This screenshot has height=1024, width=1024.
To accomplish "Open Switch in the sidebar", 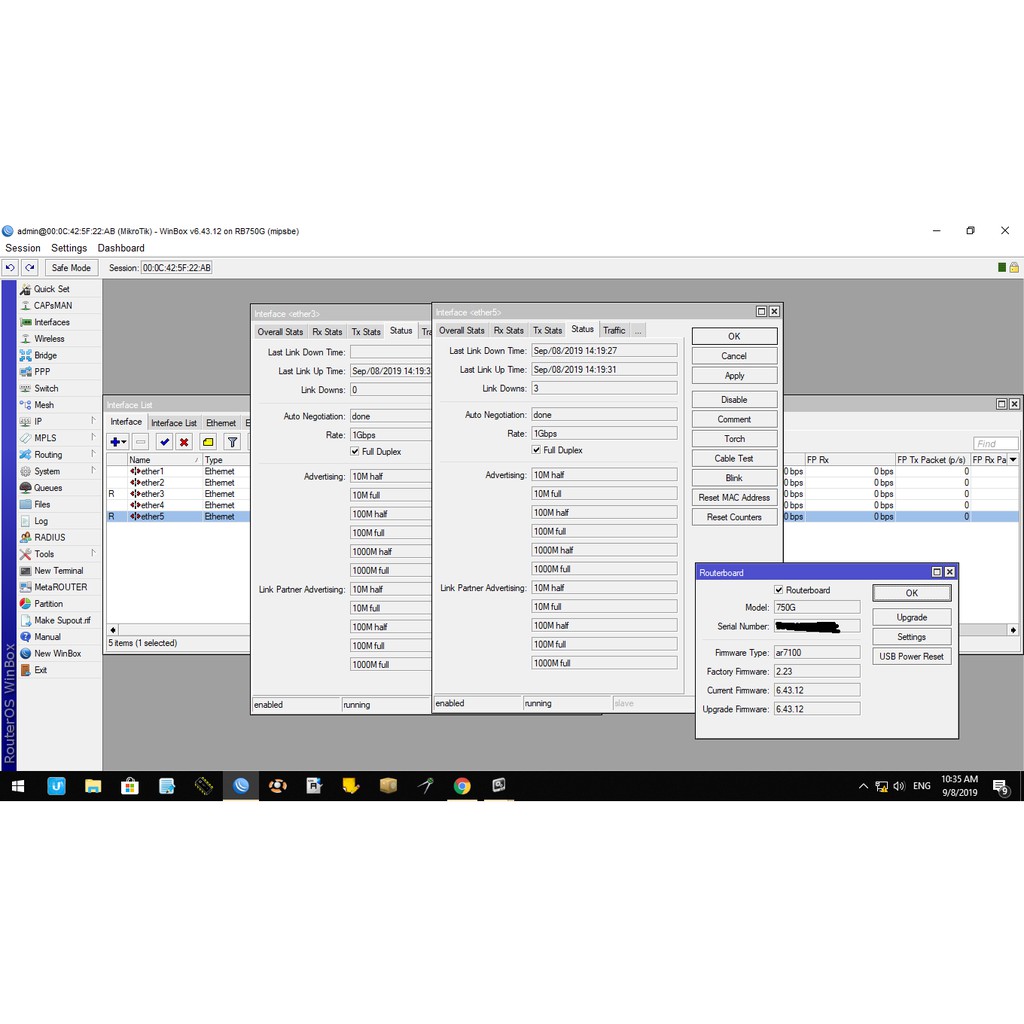I will [46, 388].
